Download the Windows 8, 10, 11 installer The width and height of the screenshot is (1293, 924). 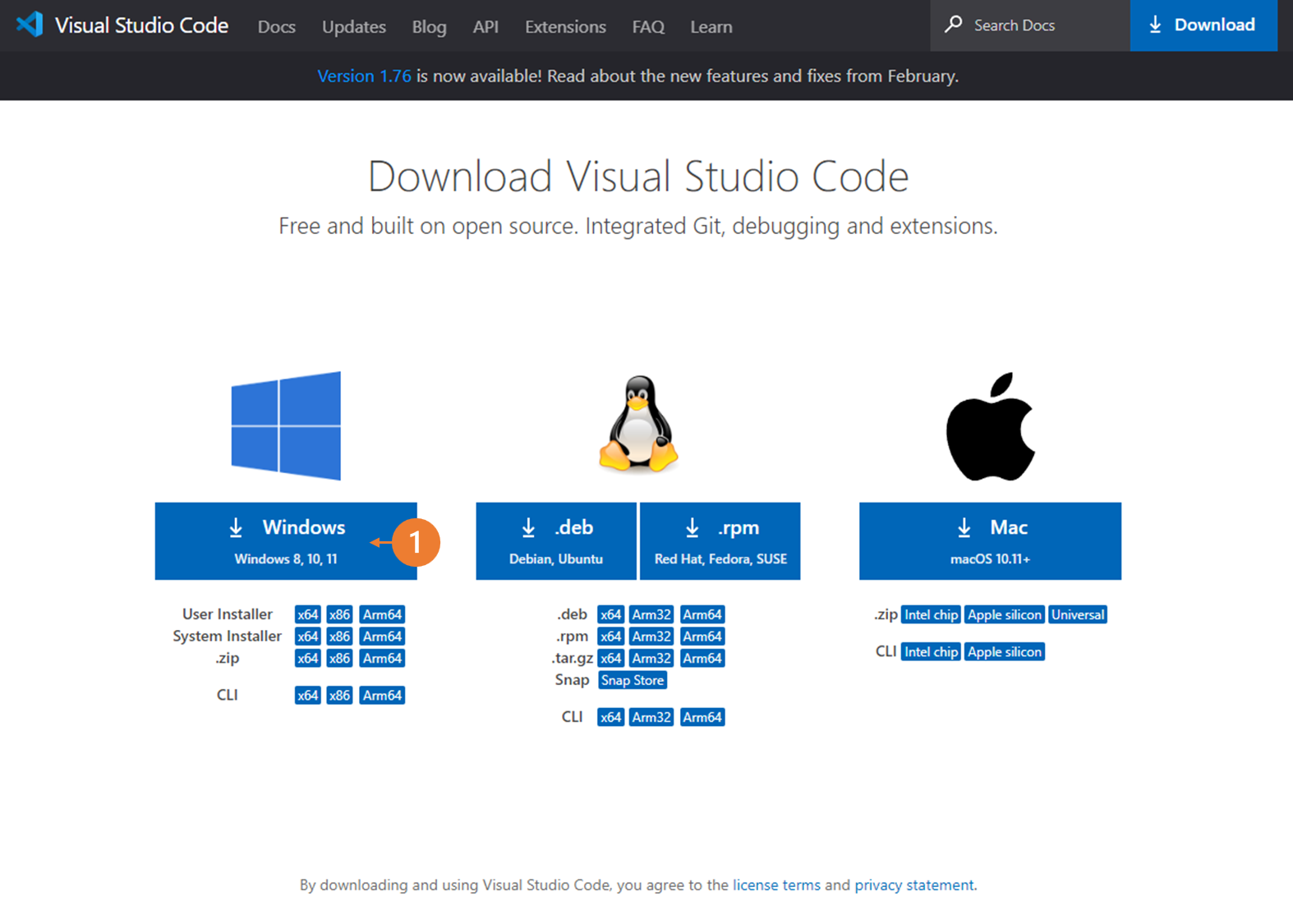tap(286, 541)
